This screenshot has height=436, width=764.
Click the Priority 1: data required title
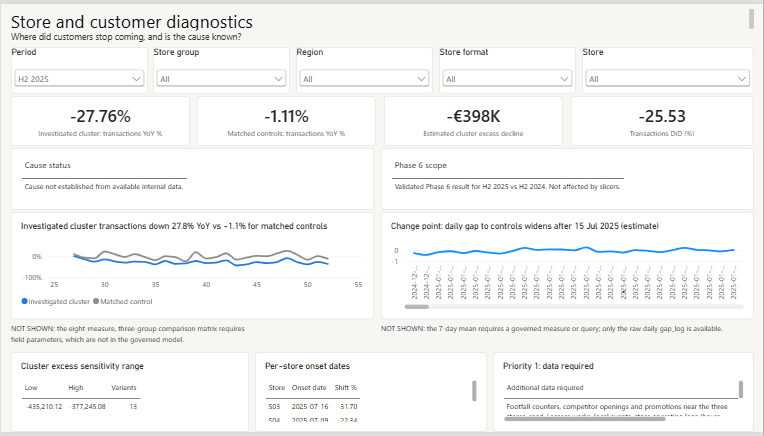pos(548,366)
